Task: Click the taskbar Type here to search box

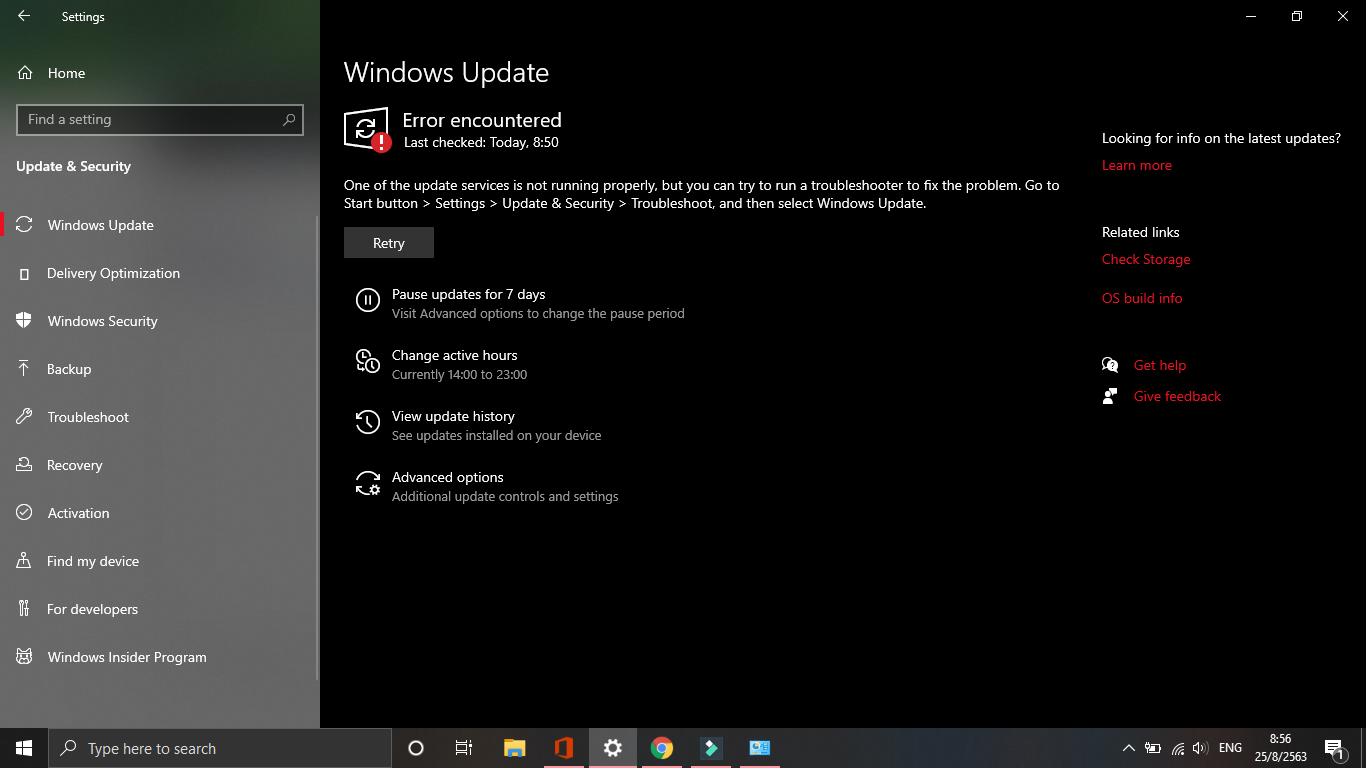Action: [x=220, y=748]
